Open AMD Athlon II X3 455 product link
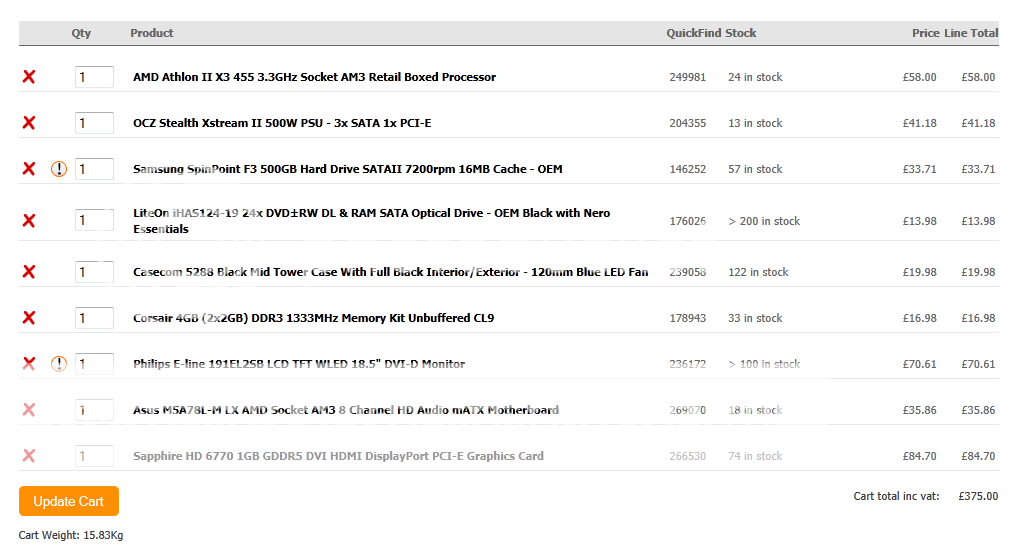The width and height of the screenshot is (1024, 552). click(314, 77)
